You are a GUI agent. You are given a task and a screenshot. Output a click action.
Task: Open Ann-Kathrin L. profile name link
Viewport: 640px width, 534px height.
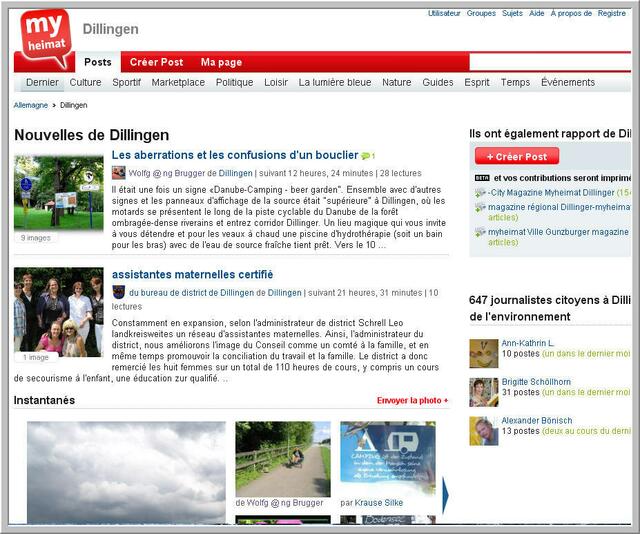pyautogui.click(x=527, y=343)
